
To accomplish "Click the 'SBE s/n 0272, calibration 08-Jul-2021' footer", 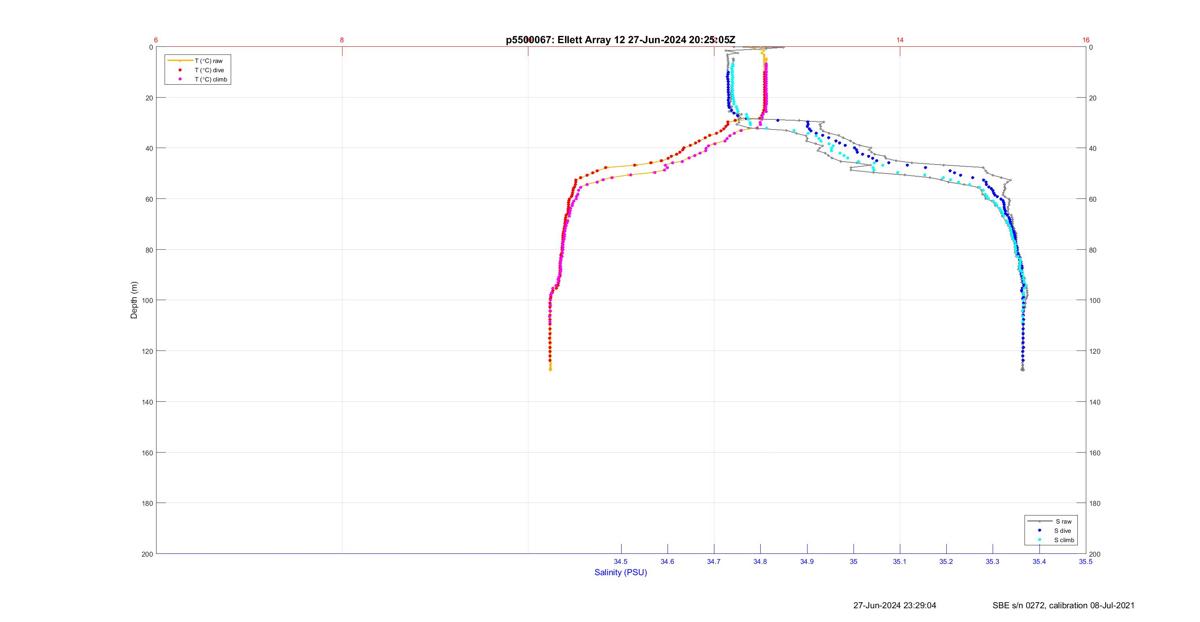I will pyautogui.click(x=1063, y=605).
